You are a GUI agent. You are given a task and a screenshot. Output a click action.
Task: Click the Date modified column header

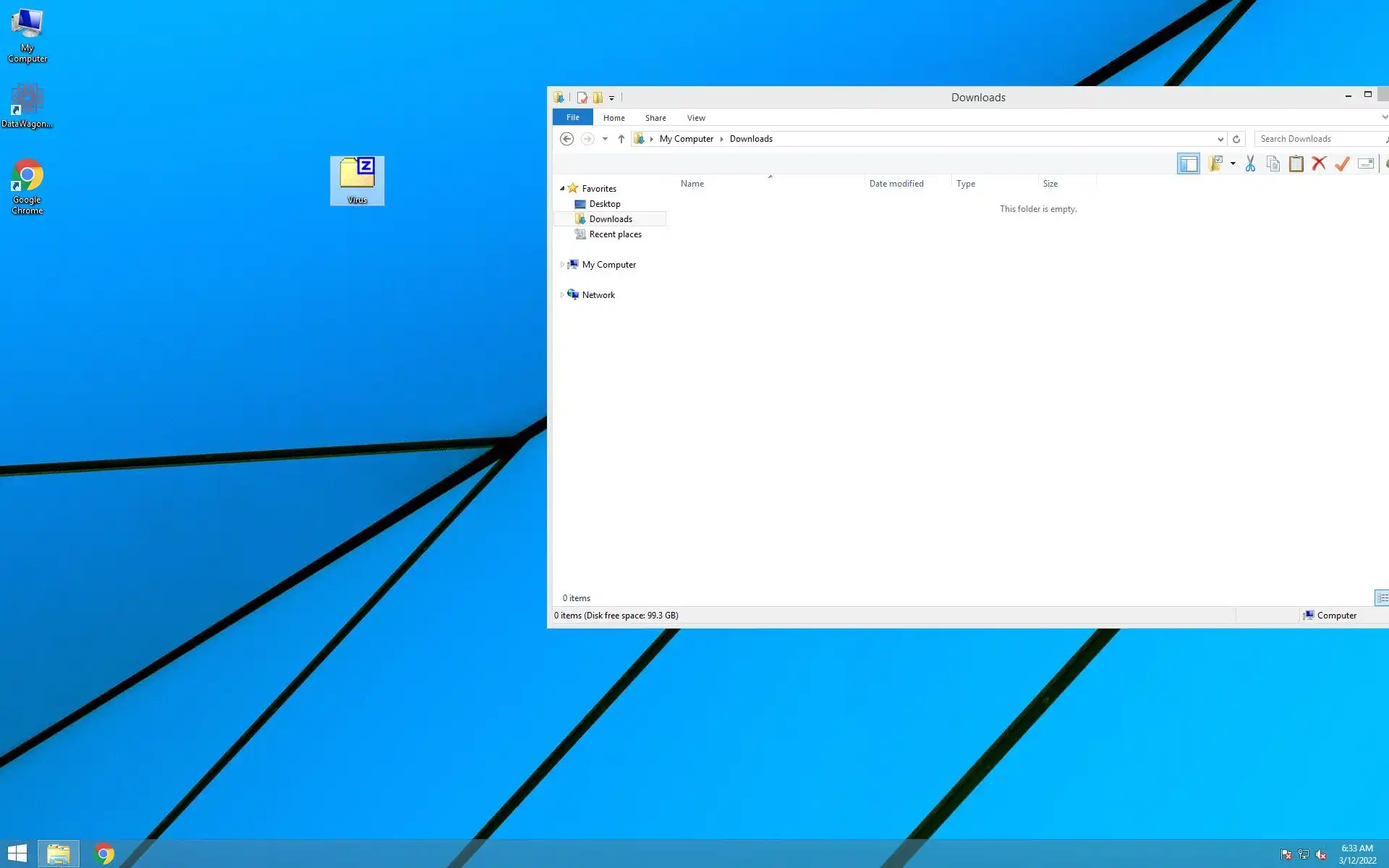896,184
